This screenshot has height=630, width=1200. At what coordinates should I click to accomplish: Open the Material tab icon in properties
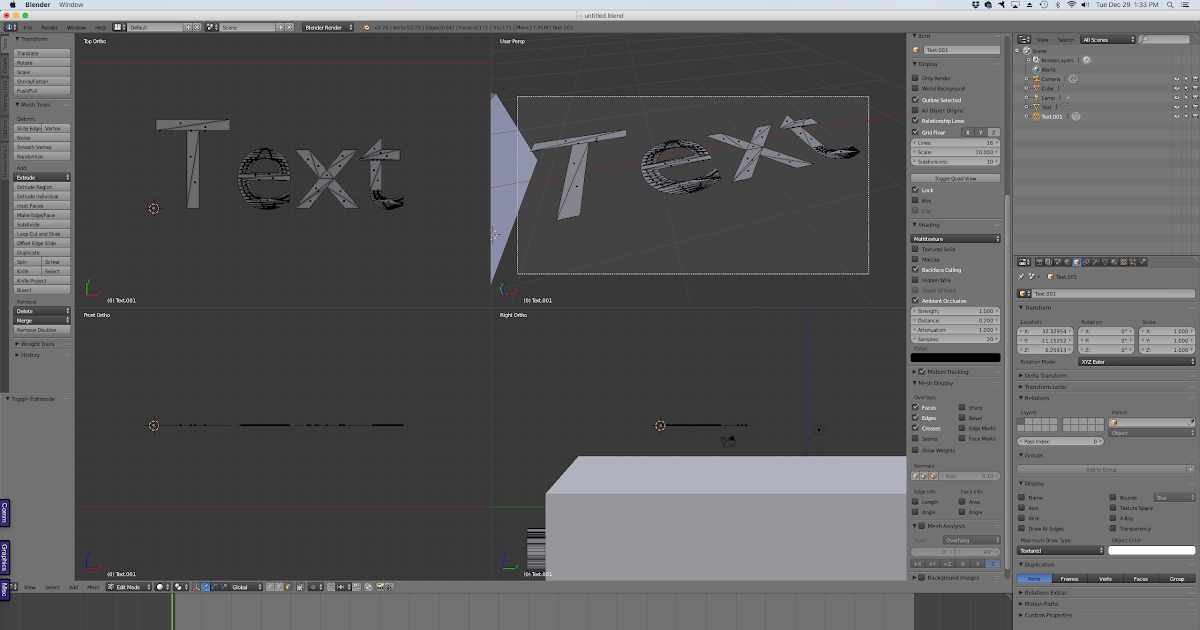pyautogui.click(x=1114, y=262)
